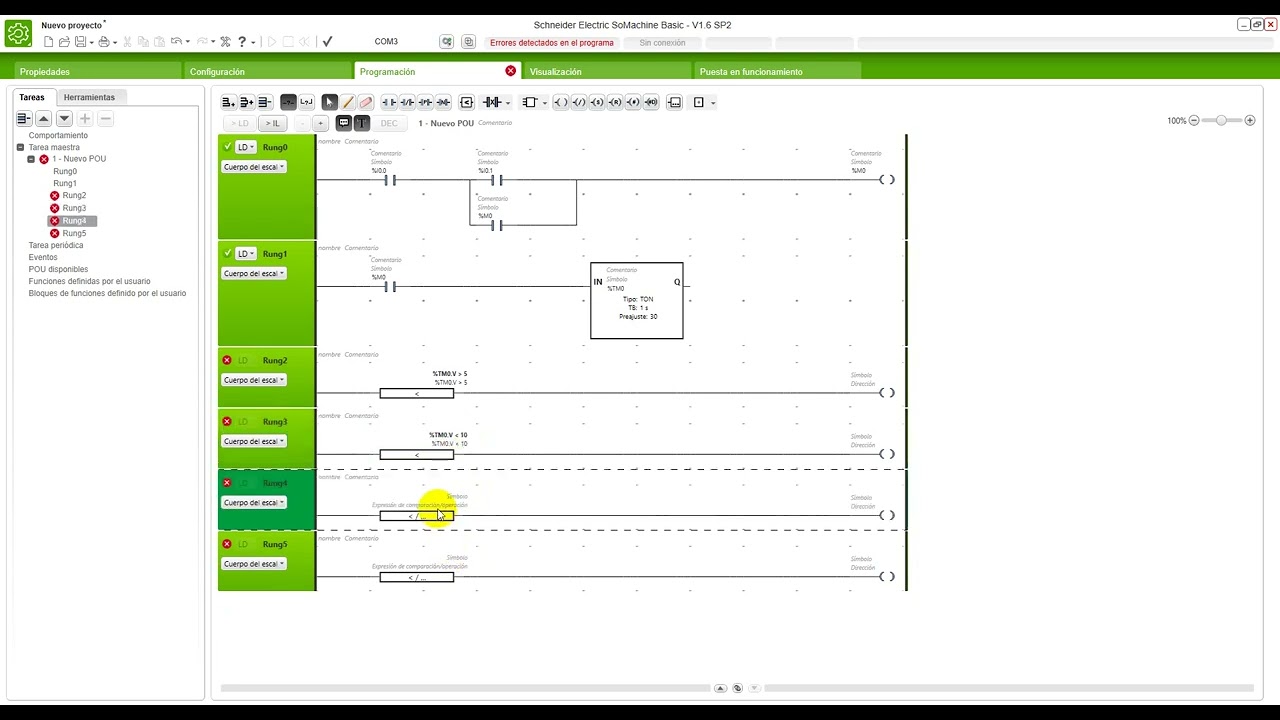Increase zoom with the plus button
Viewport: 1280px width, 720px height.
tap(1250, 121)
